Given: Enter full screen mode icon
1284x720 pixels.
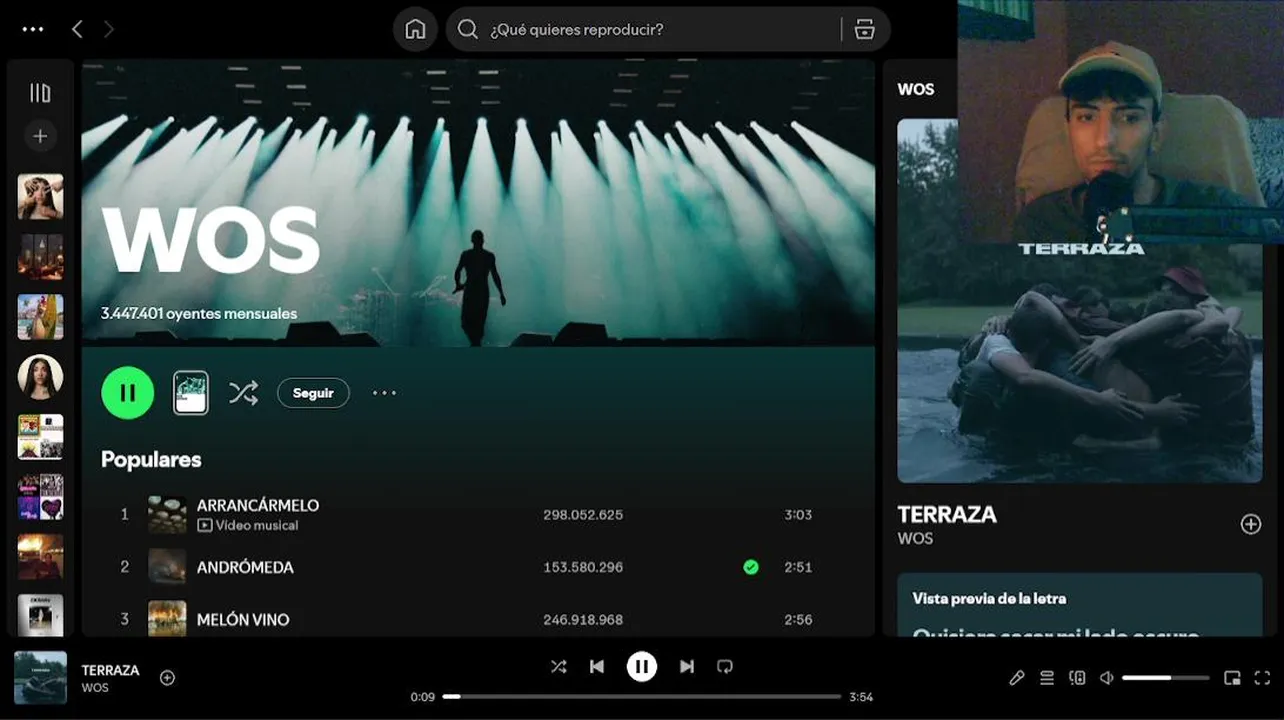Looking at the screenshot, I should click(1263, 678).
